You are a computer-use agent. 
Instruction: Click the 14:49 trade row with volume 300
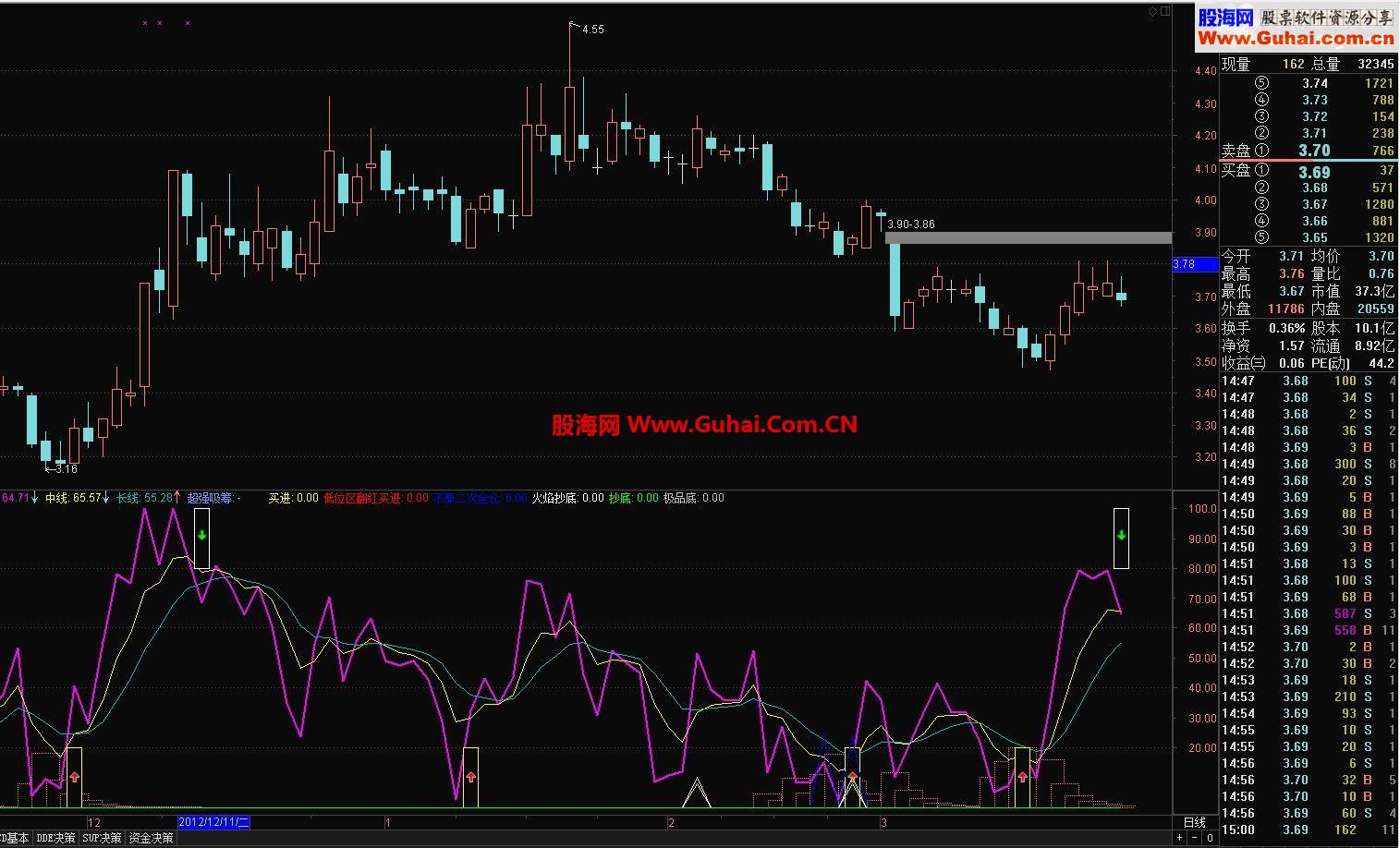point(1309,464)
